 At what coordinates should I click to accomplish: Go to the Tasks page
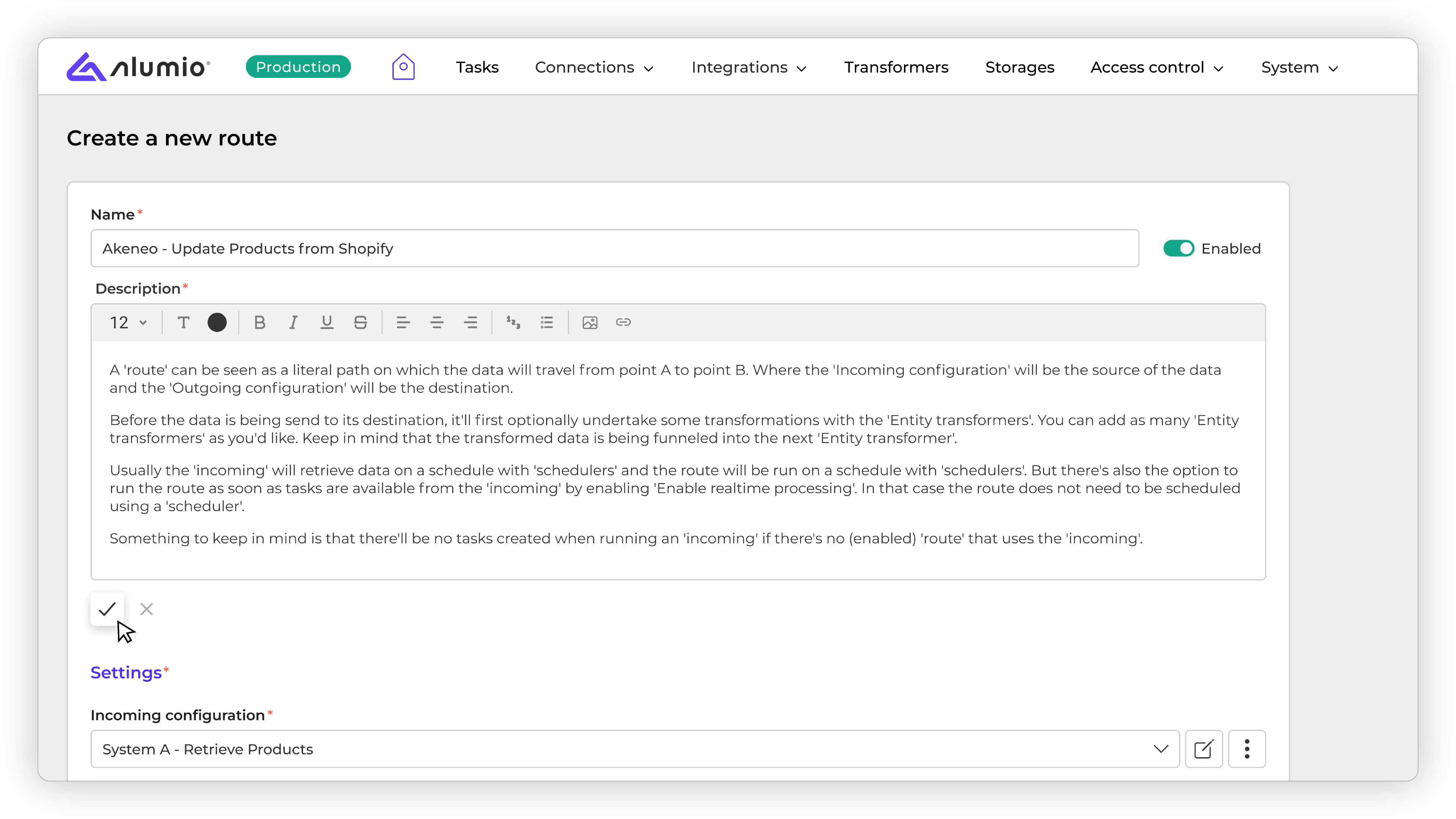click(477, 67)
